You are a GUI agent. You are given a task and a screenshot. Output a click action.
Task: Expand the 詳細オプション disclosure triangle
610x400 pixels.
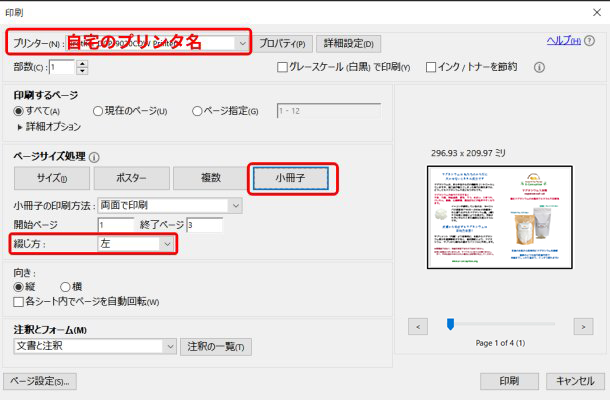(20, 127)
